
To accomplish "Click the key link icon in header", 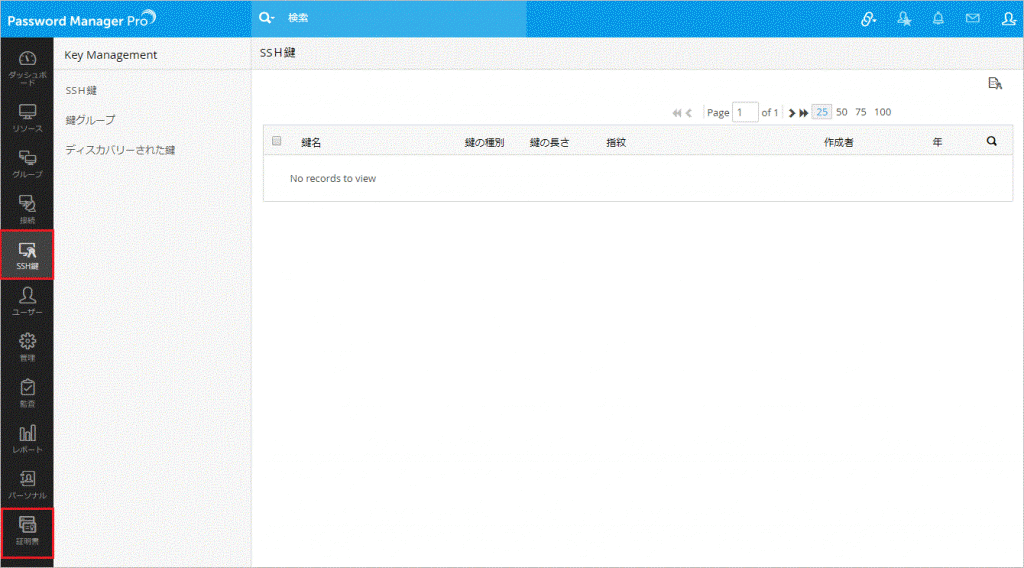I will coord(868,19).
